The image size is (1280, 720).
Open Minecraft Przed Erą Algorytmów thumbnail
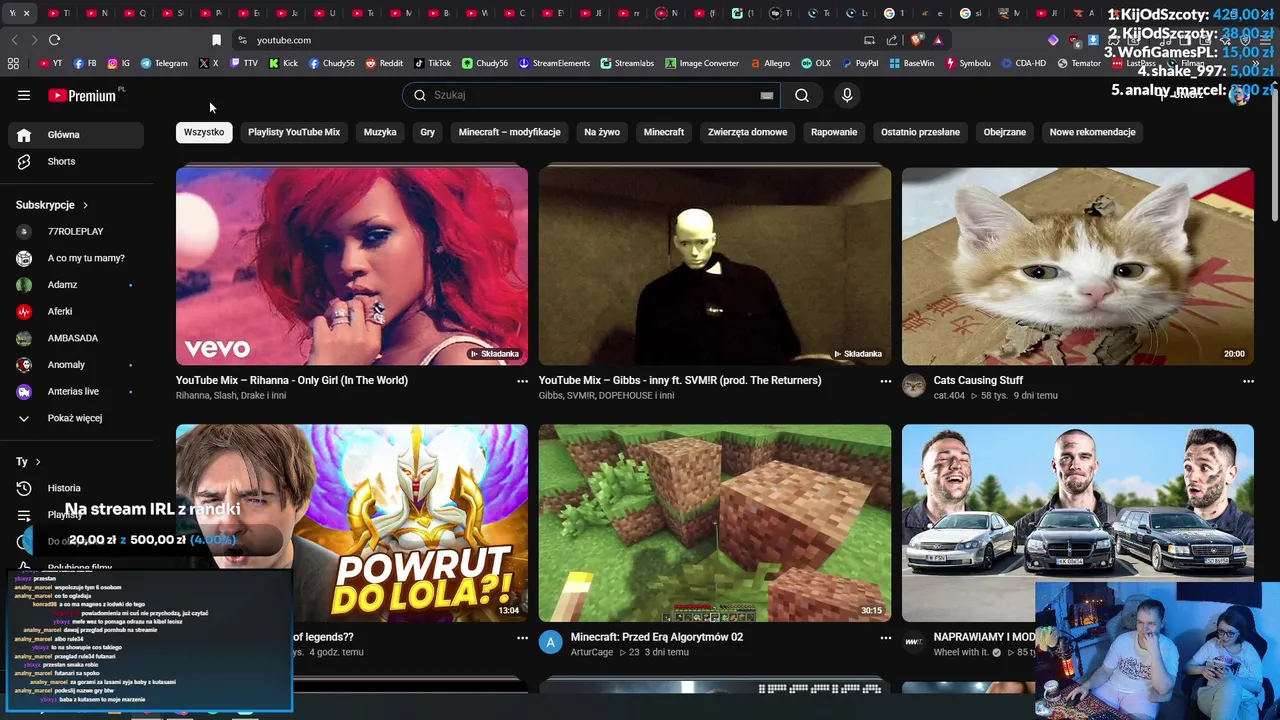[x=715, y=523]
